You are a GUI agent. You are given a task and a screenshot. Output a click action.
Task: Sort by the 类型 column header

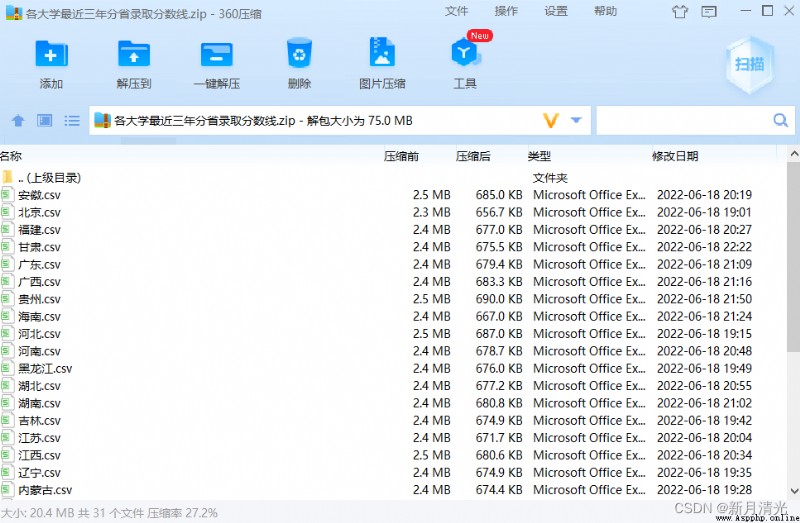[x=539, y=156]
